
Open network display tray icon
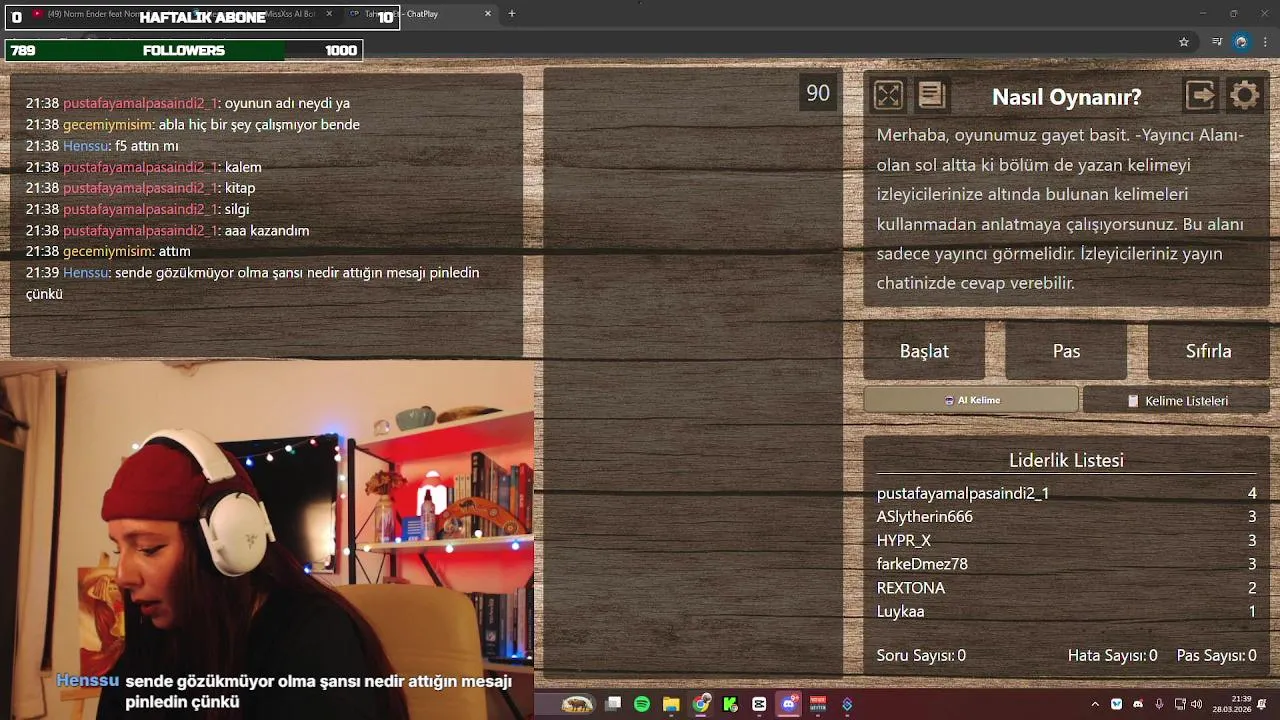(x=1180, y=704)
